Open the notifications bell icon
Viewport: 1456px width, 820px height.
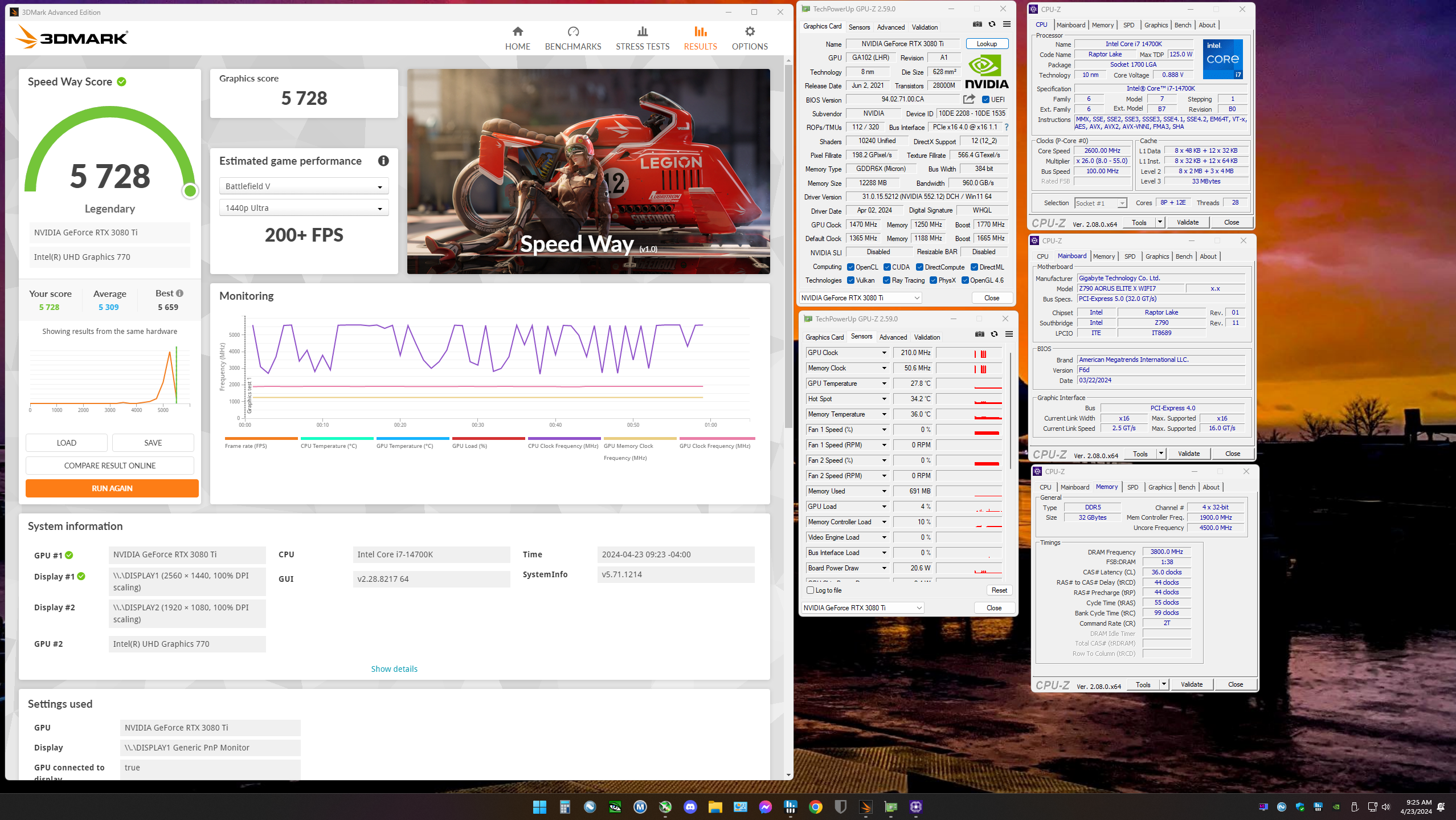pos(1441,807)
